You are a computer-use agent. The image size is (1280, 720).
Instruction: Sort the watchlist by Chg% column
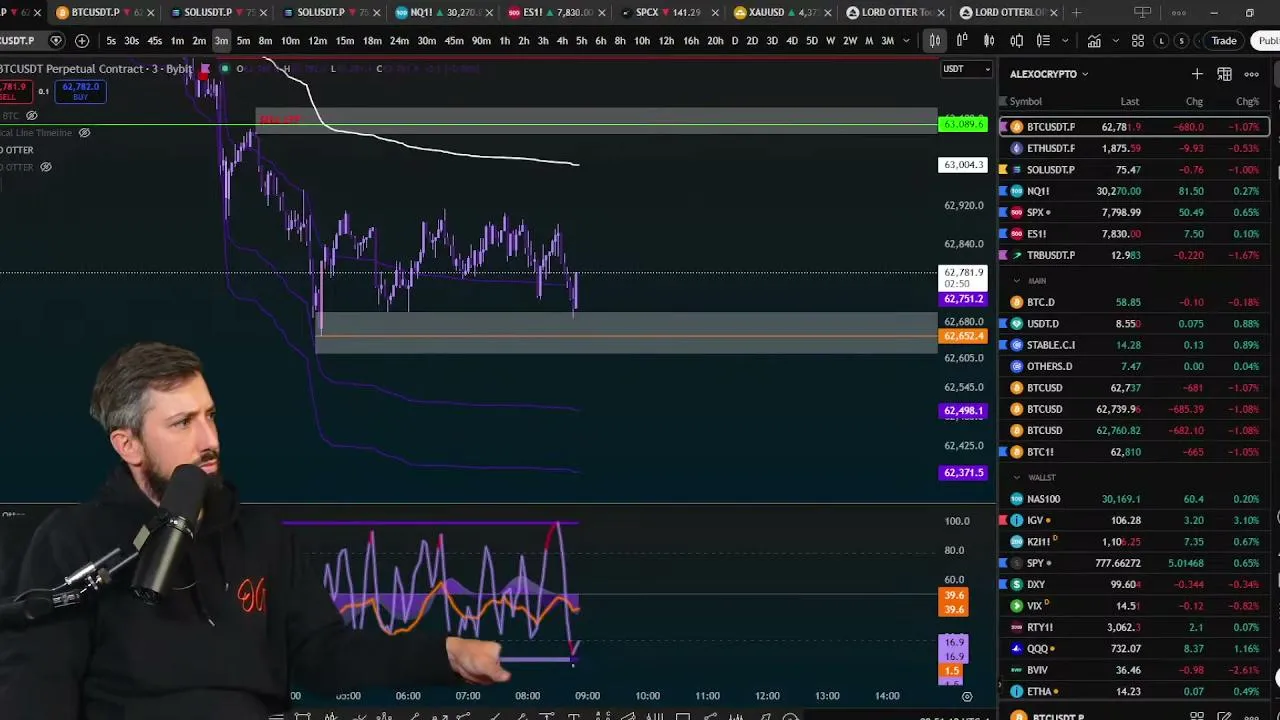(x=1247, y=101)
